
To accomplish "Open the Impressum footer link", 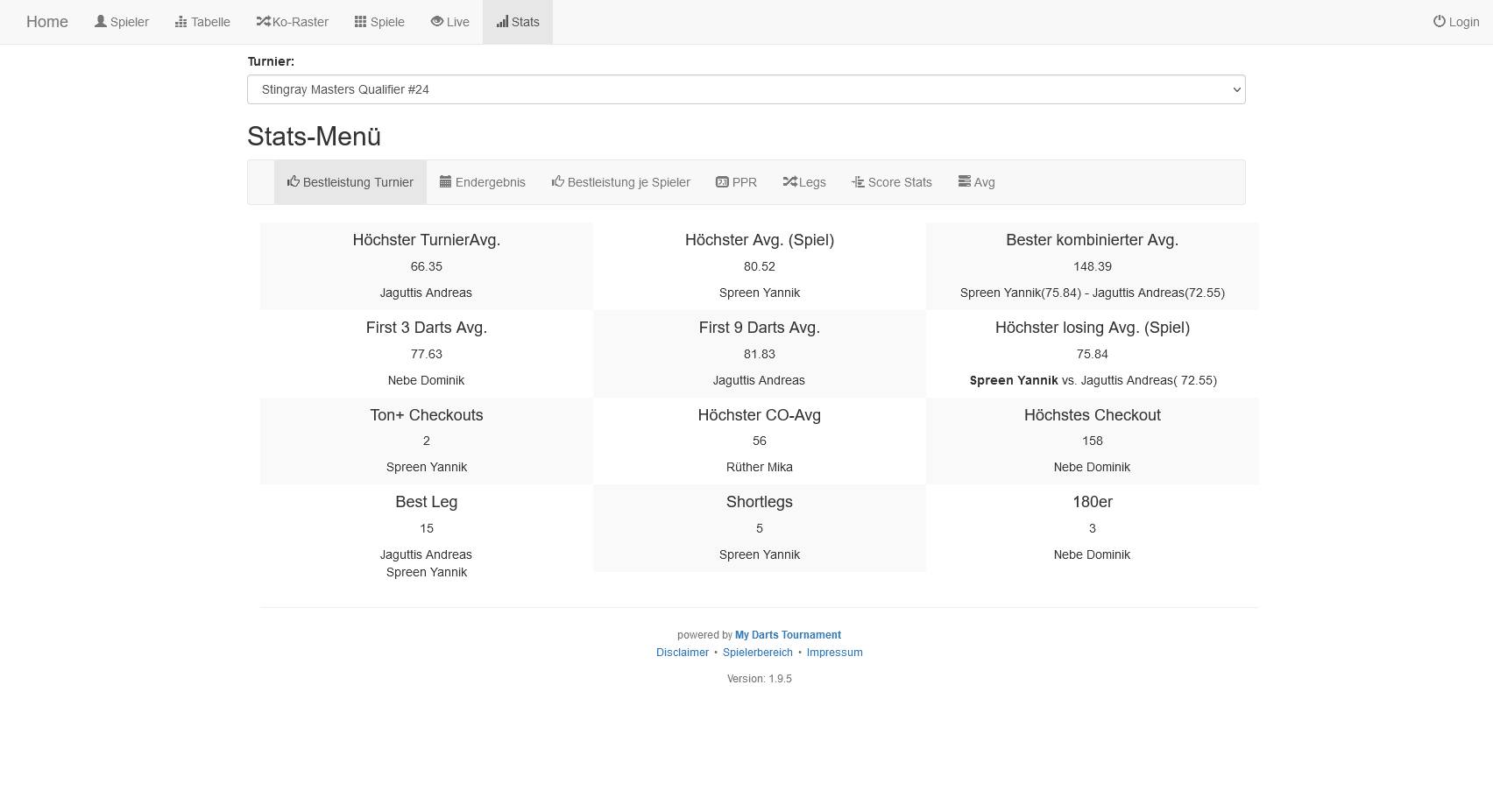I will point(834,653).
